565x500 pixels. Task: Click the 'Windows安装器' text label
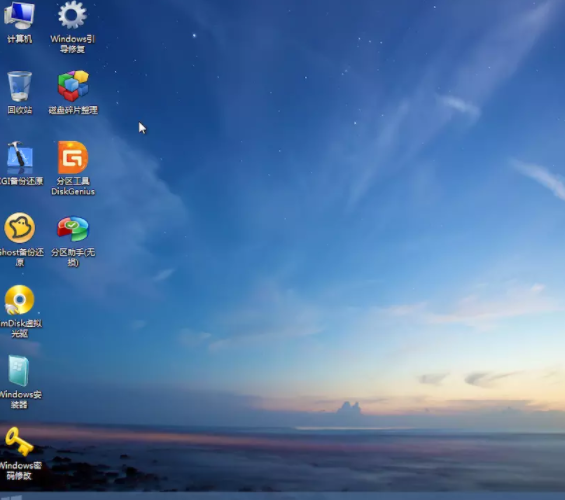click(20, 399)
